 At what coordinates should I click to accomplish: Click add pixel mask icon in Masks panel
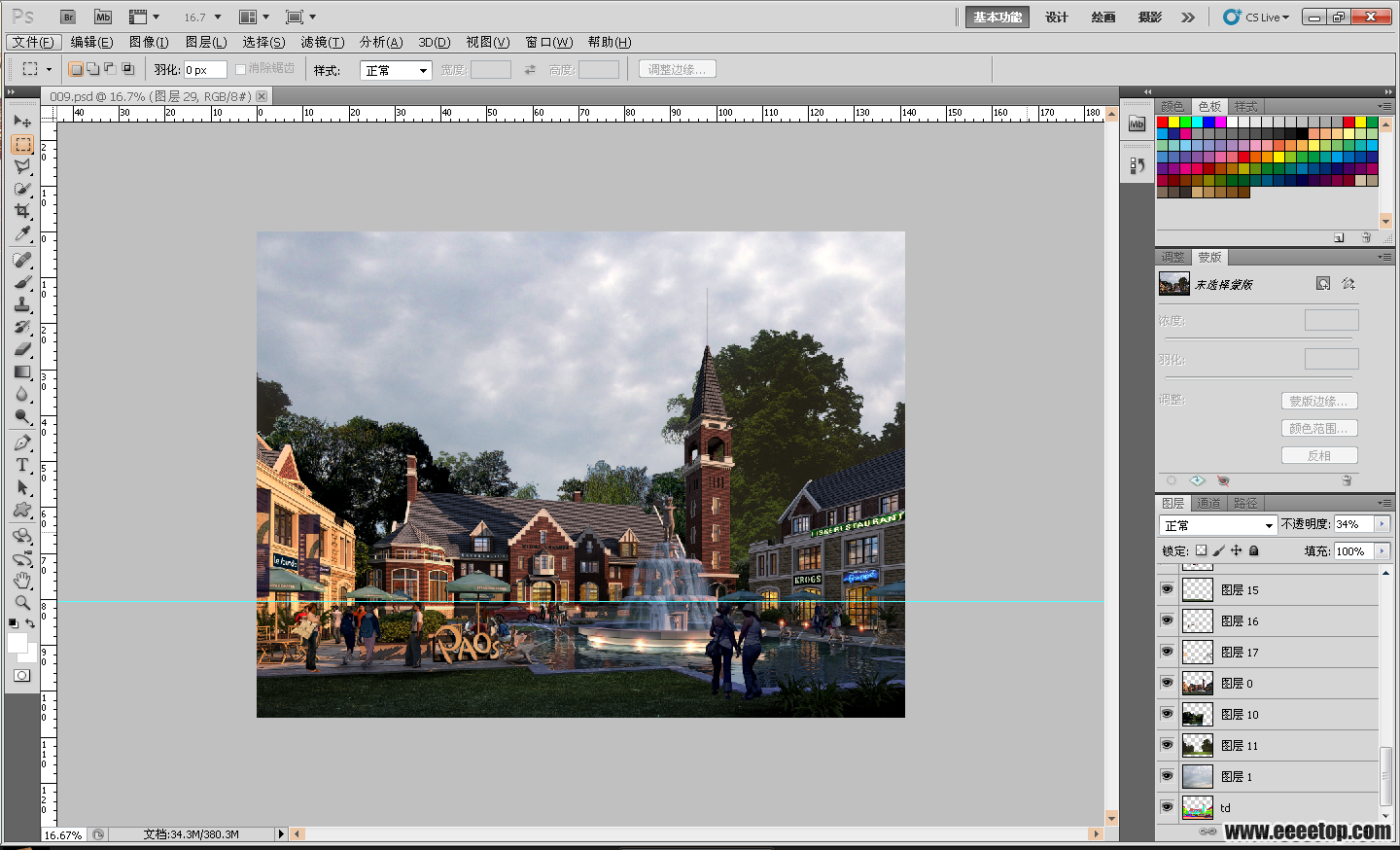1323,284
